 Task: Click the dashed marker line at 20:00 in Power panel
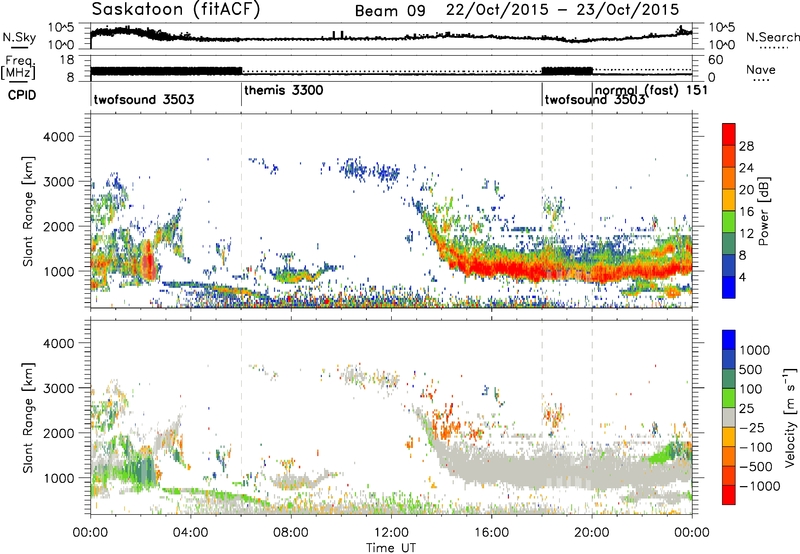coord(592,211)
